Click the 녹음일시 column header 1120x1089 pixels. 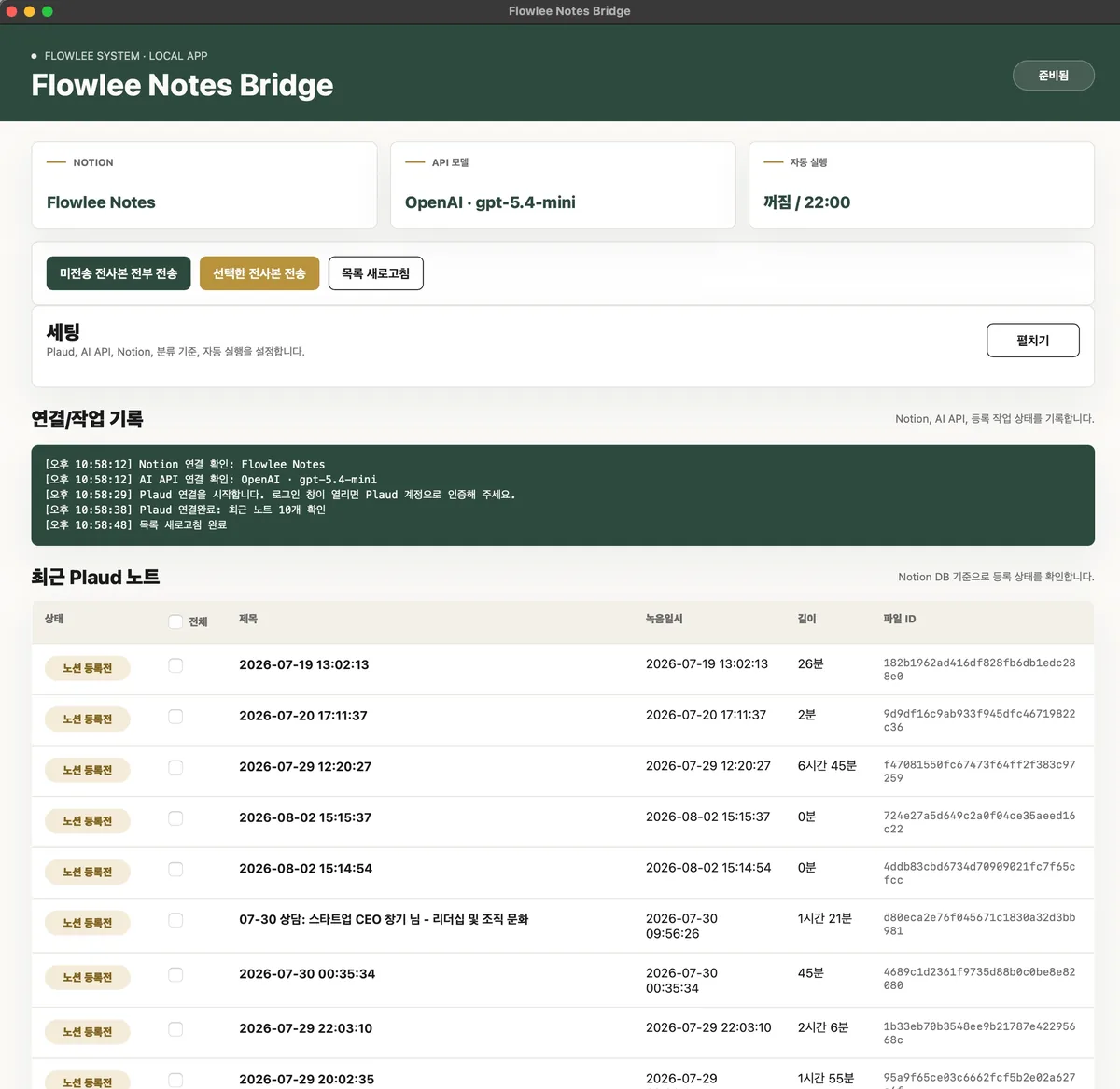[x=665, y=619]
